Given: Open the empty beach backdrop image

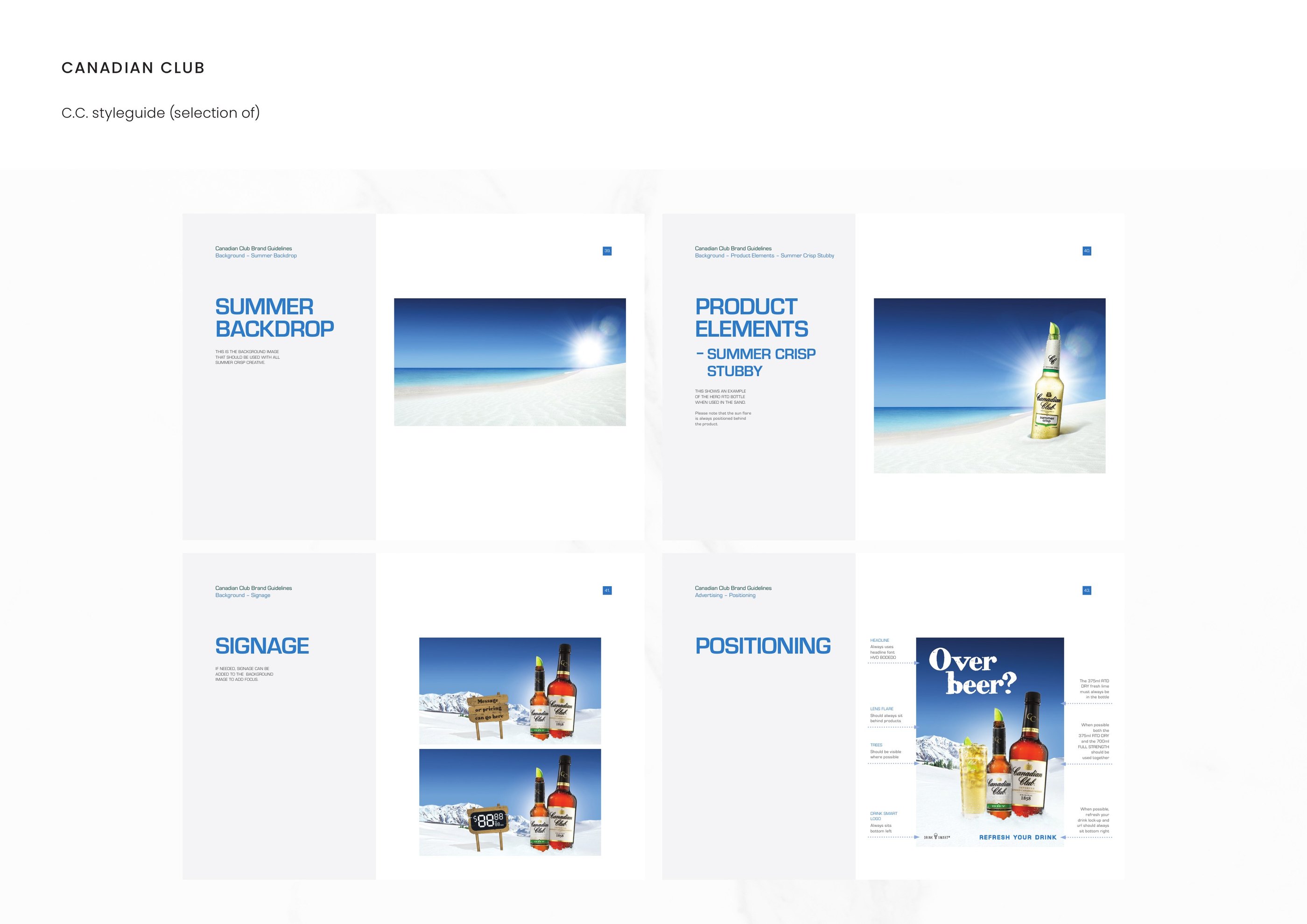Looking at the screenshot, I should (x=509, y=362).
